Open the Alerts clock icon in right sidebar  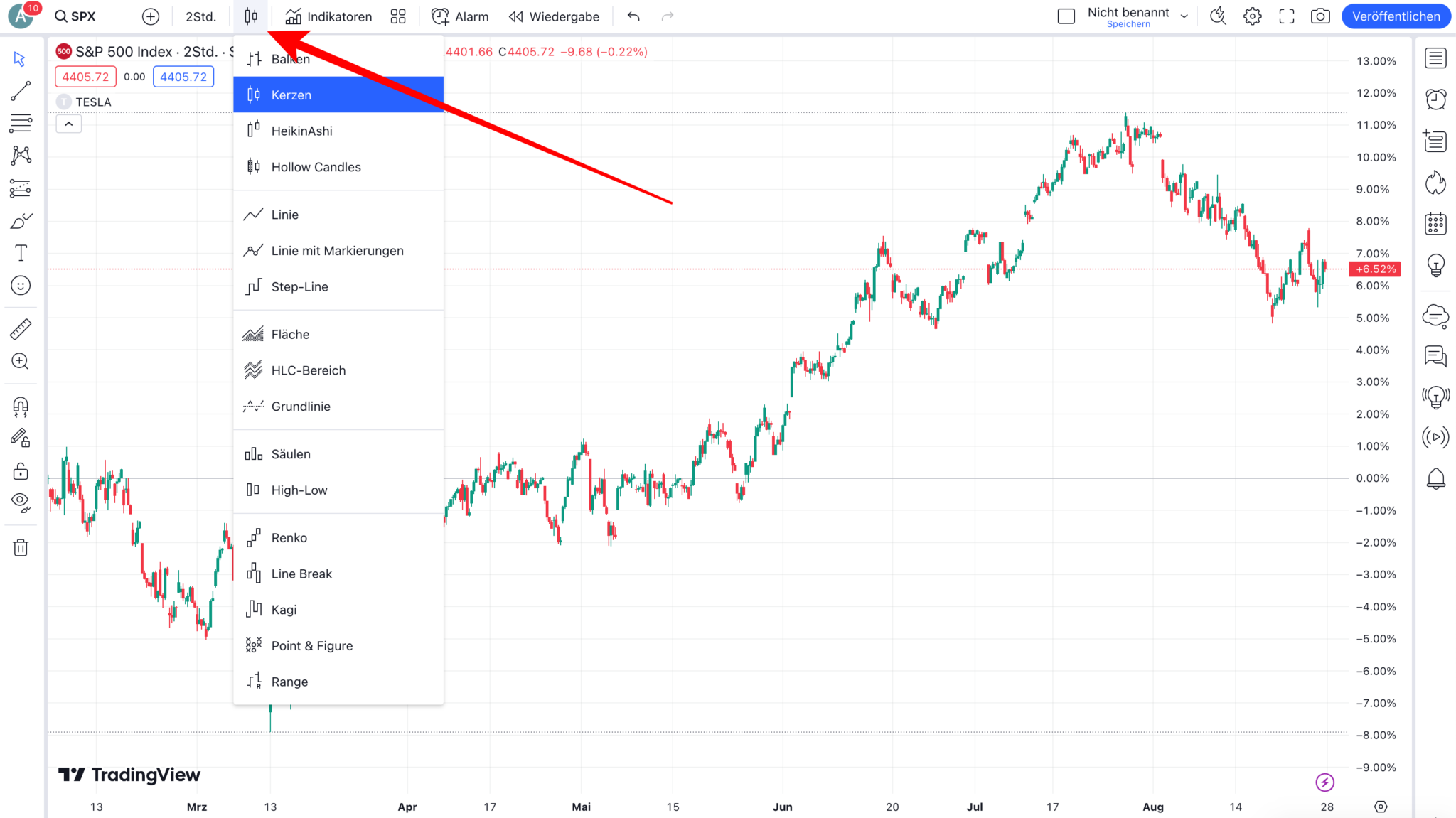[1435, 99]
